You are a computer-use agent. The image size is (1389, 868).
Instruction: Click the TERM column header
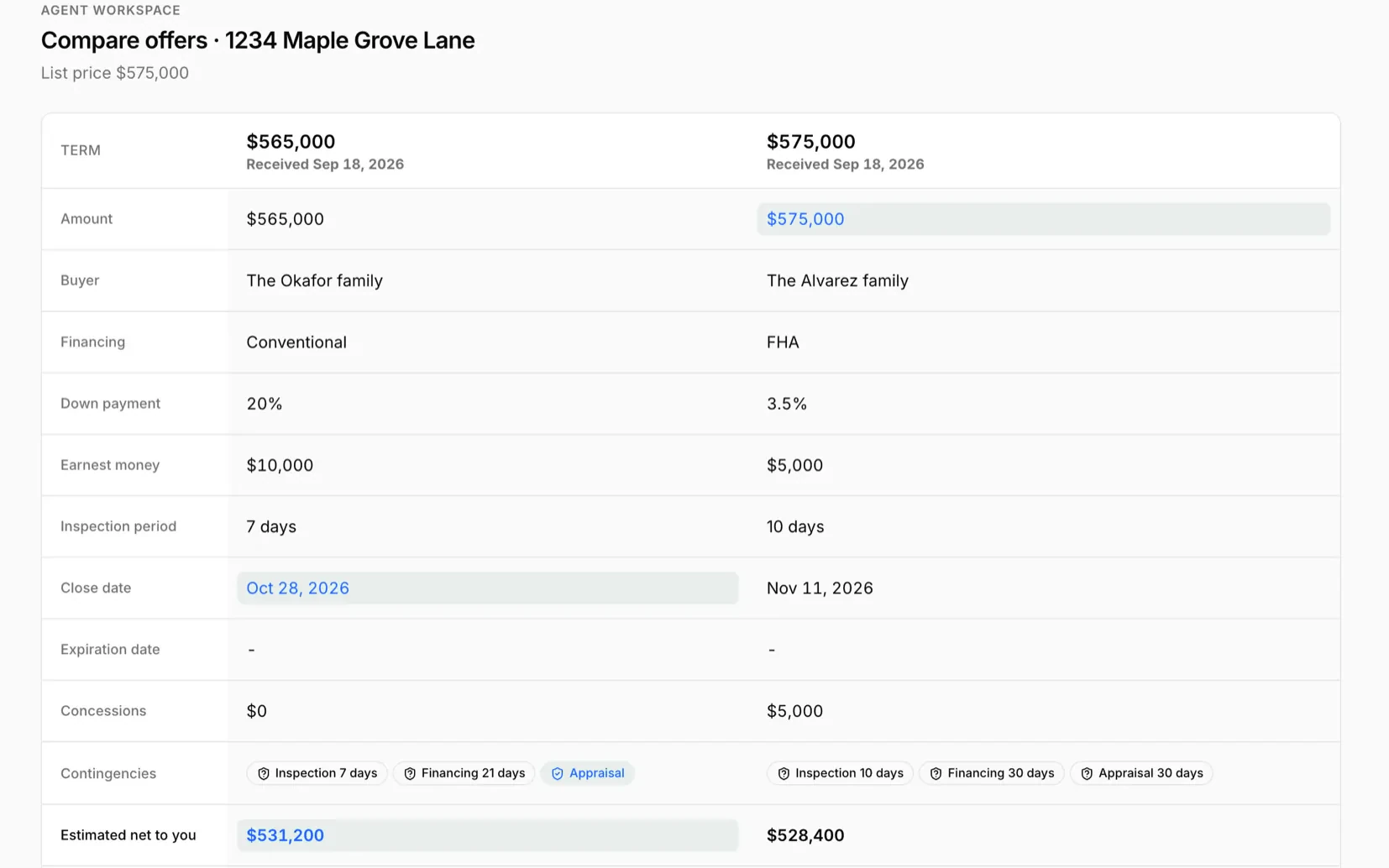(x=81, y=150)
